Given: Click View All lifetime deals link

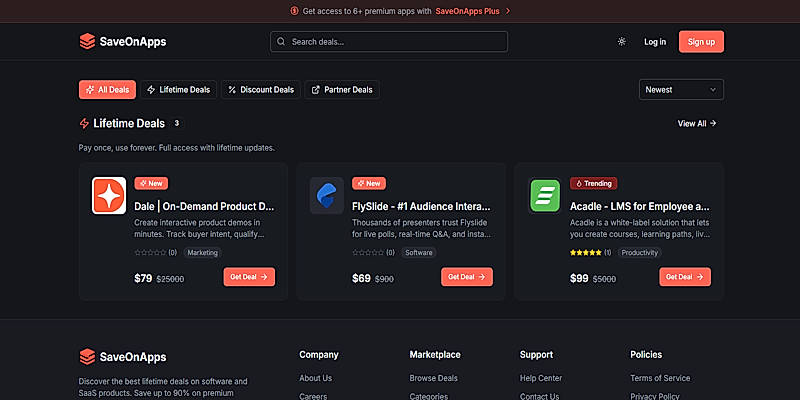Looking at the screenshot, I should pos(697,123).
